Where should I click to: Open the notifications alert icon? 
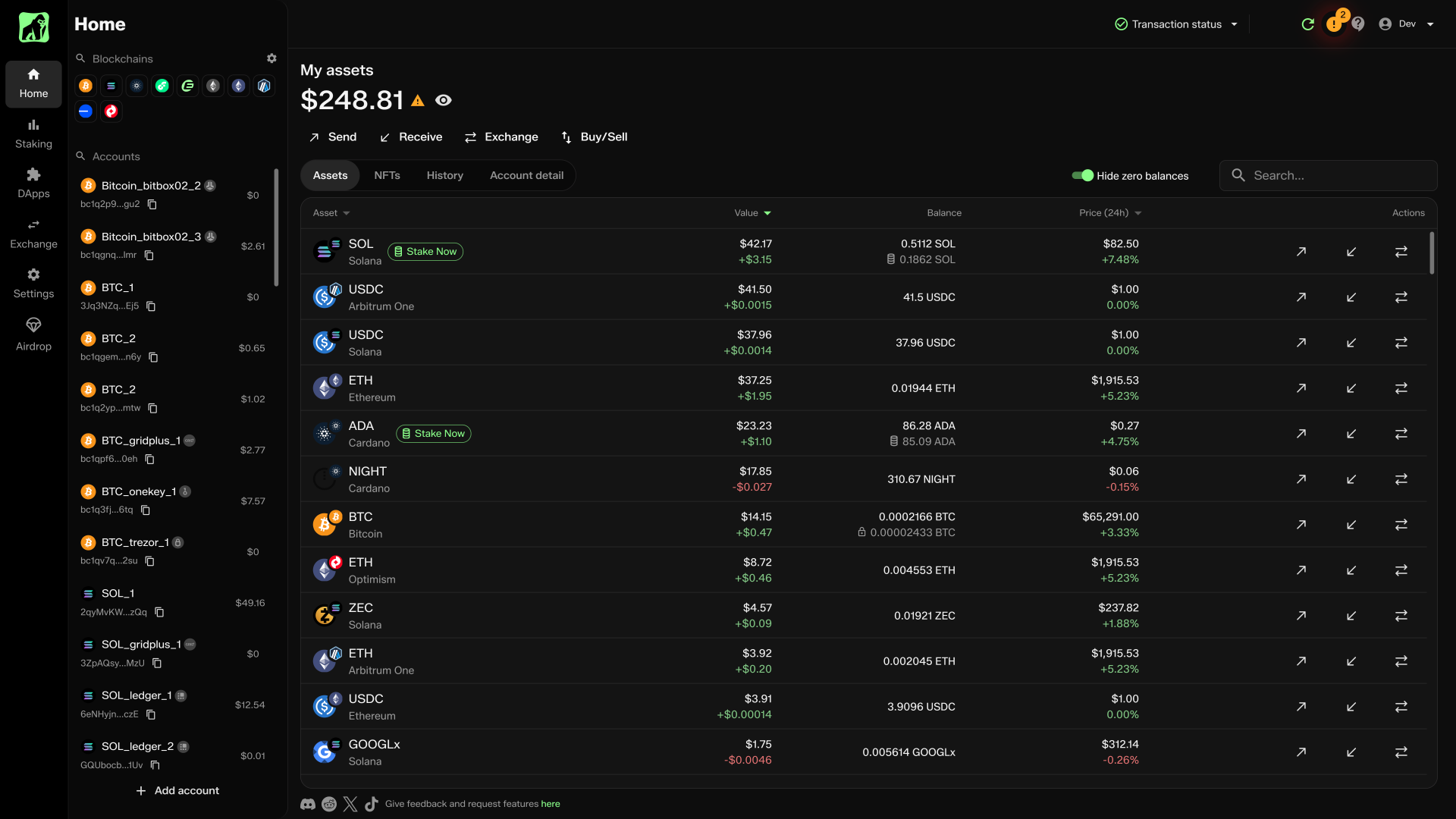tap(1333, 24)
